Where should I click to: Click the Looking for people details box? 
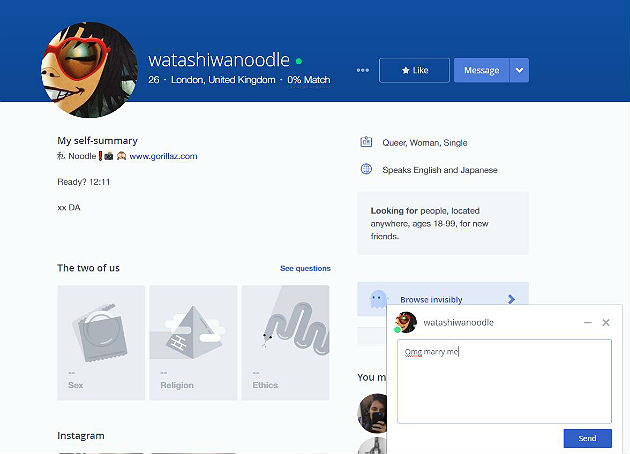(443, 223)
